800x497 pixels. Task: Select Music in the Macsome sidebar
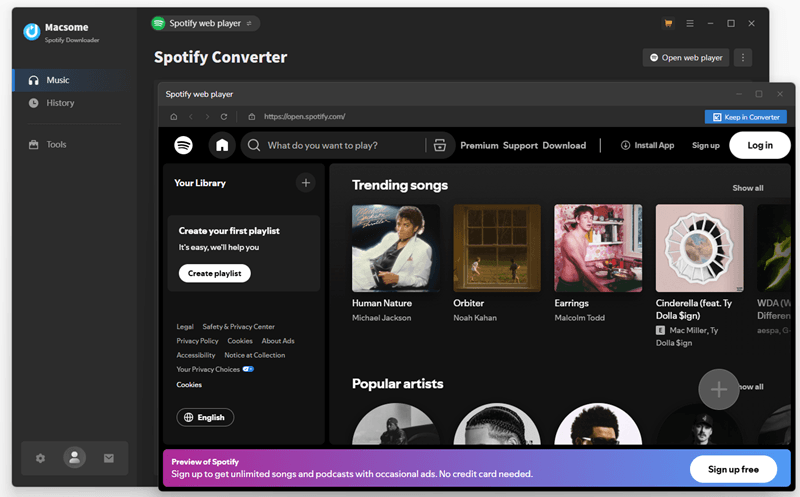point(69,80)
